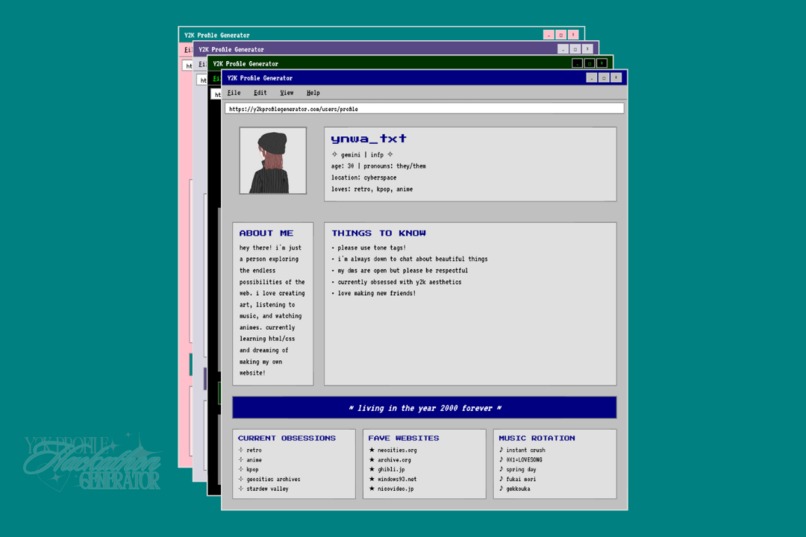Click 'currently obsessed with y2k aesthetics' bullet

coord(397,282)
